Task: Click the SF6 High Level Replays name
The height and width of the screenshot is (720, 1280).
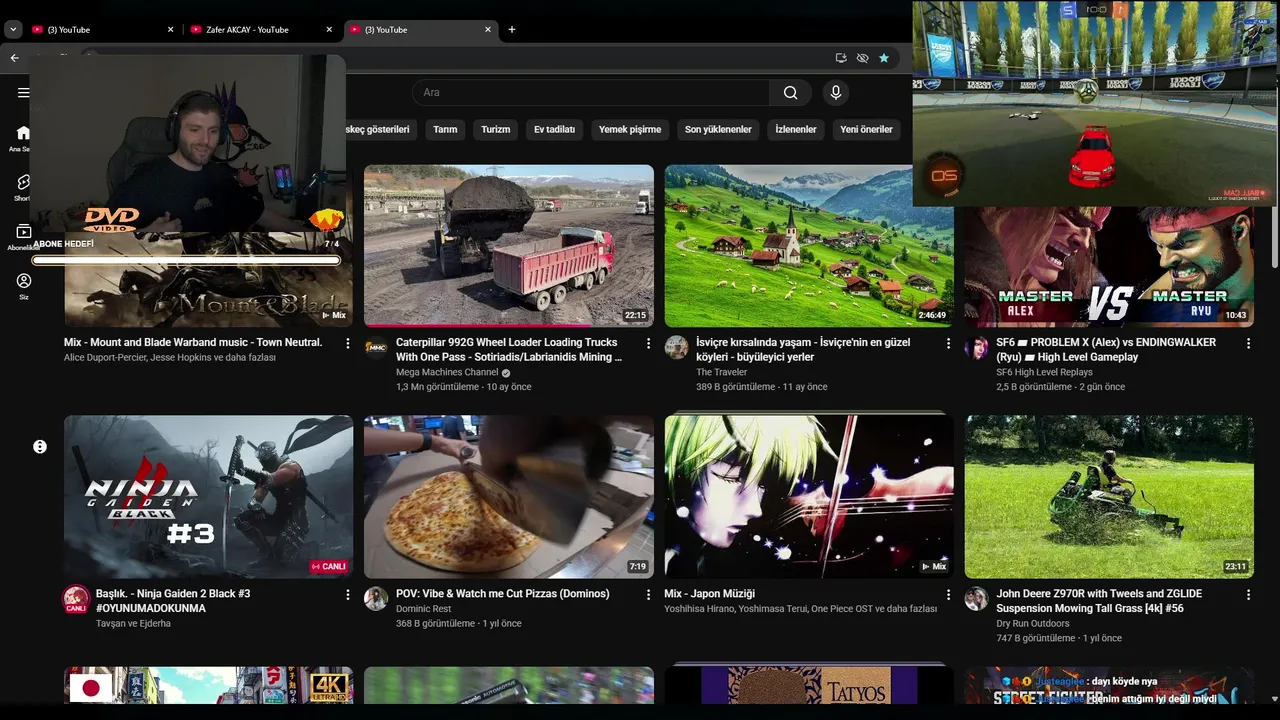Action: coord(1044,372)
